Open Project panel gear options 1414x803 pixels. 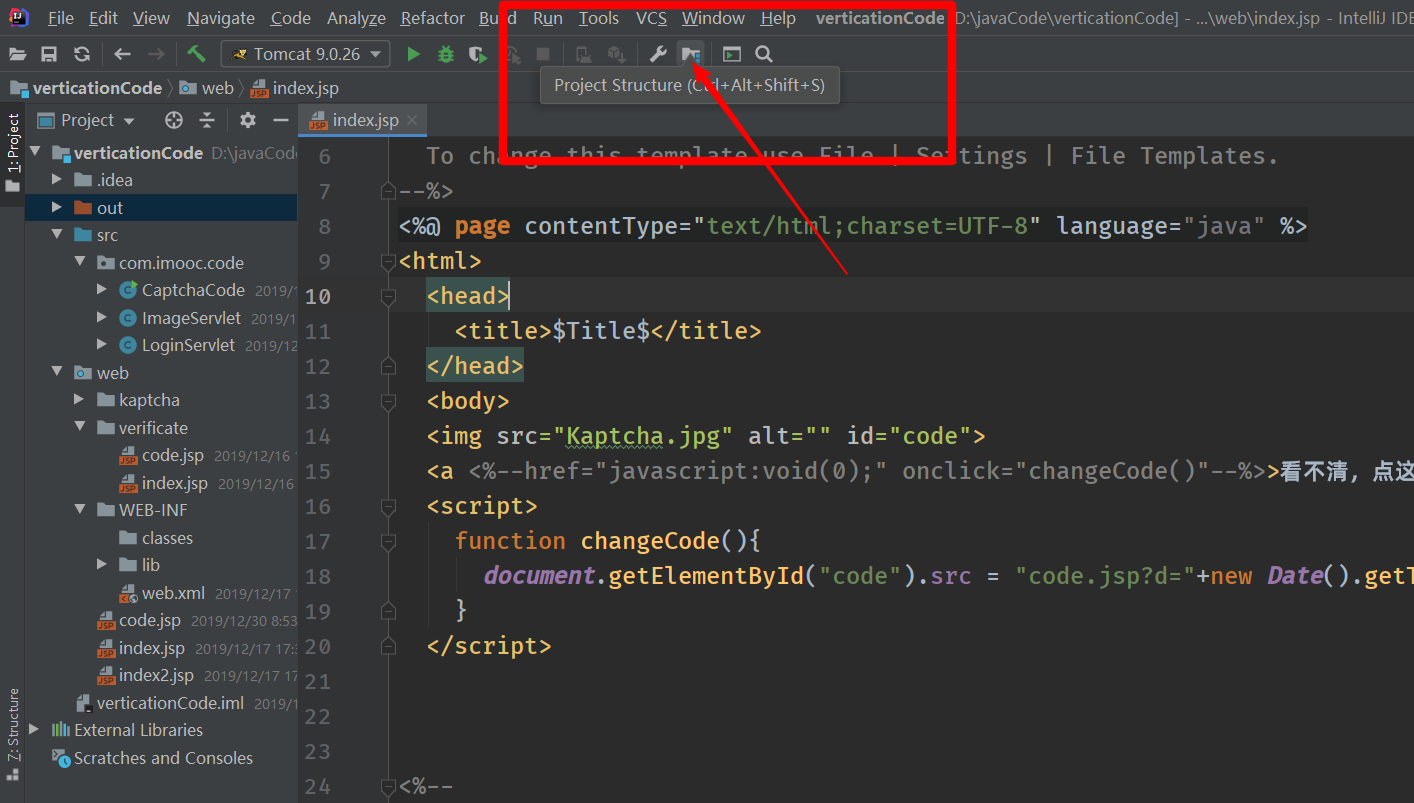click(x=248, y=120)
